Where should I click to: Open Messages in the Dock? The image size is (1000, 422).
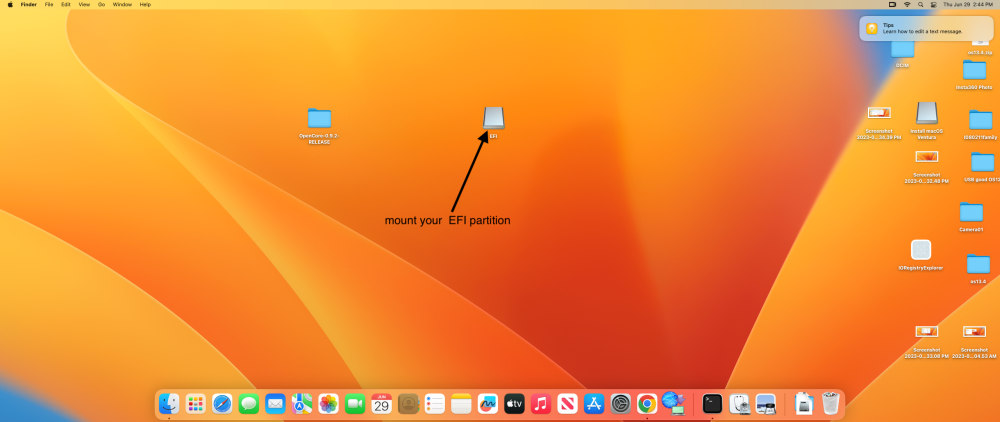[249, 404]
